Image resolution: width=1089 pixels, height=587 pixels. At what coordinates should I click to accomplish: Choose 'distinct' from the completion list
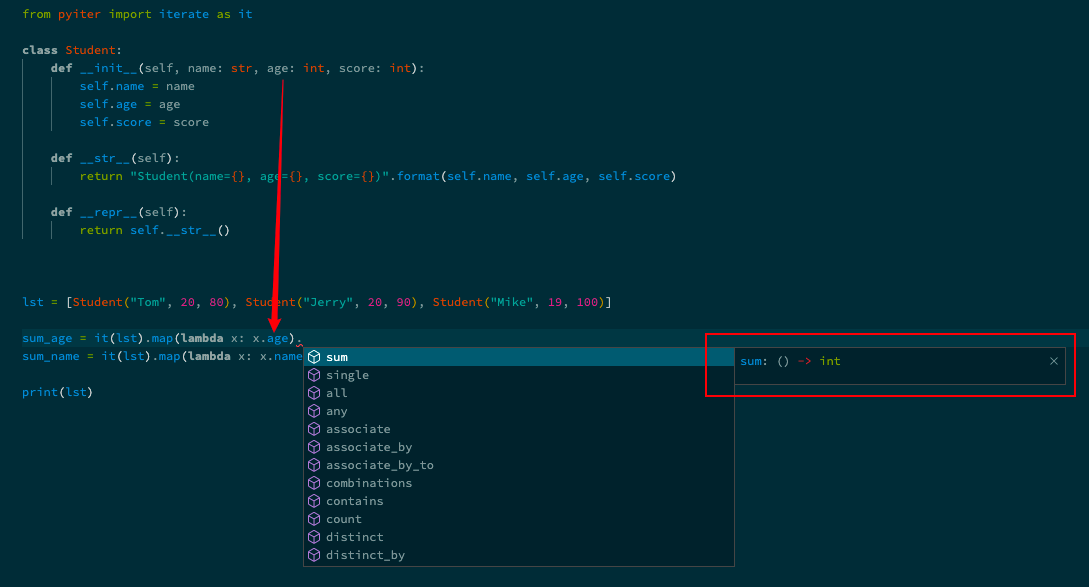[519, 538]
